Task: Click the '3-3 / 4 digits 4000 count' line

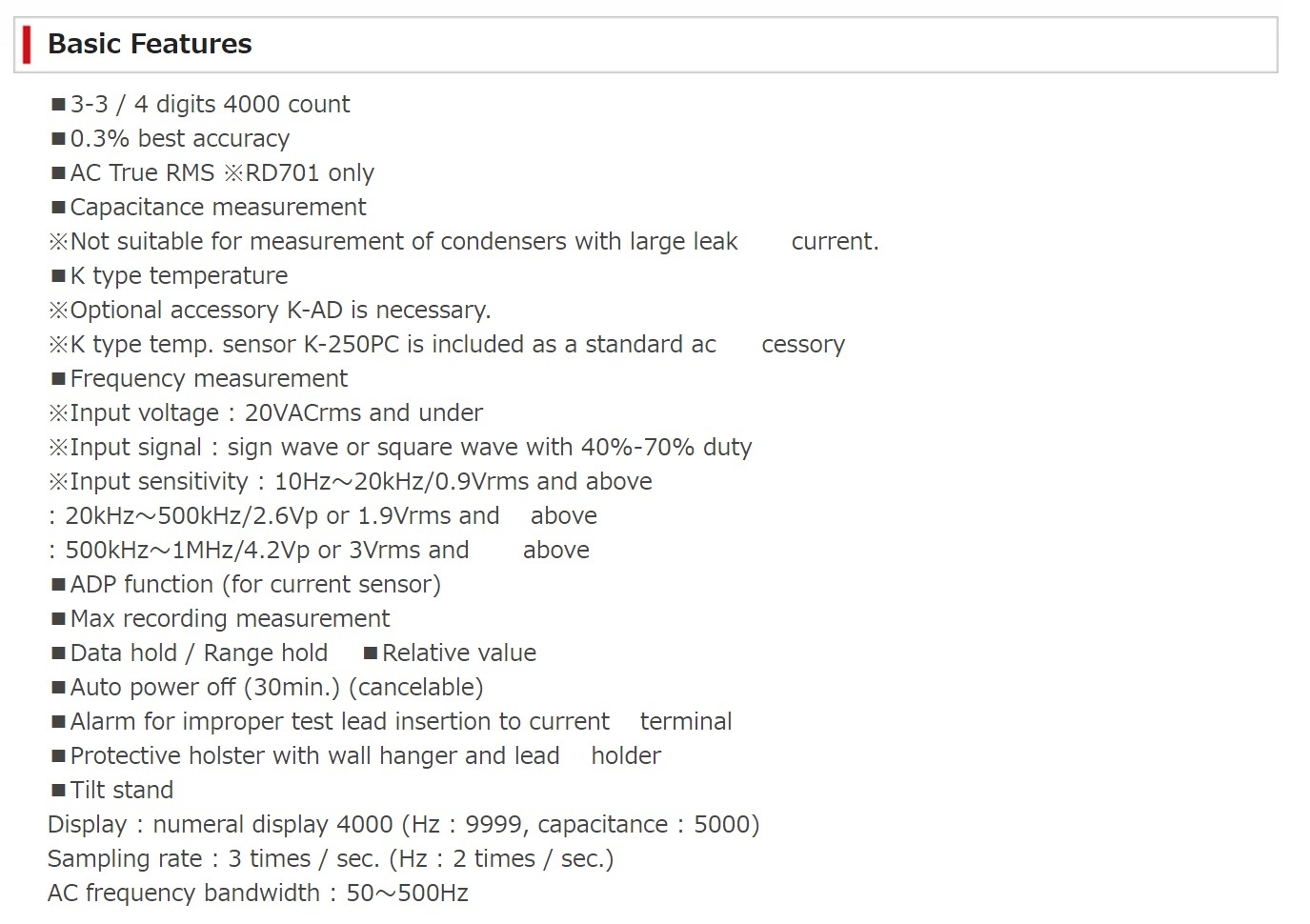Action: (201, 104)
